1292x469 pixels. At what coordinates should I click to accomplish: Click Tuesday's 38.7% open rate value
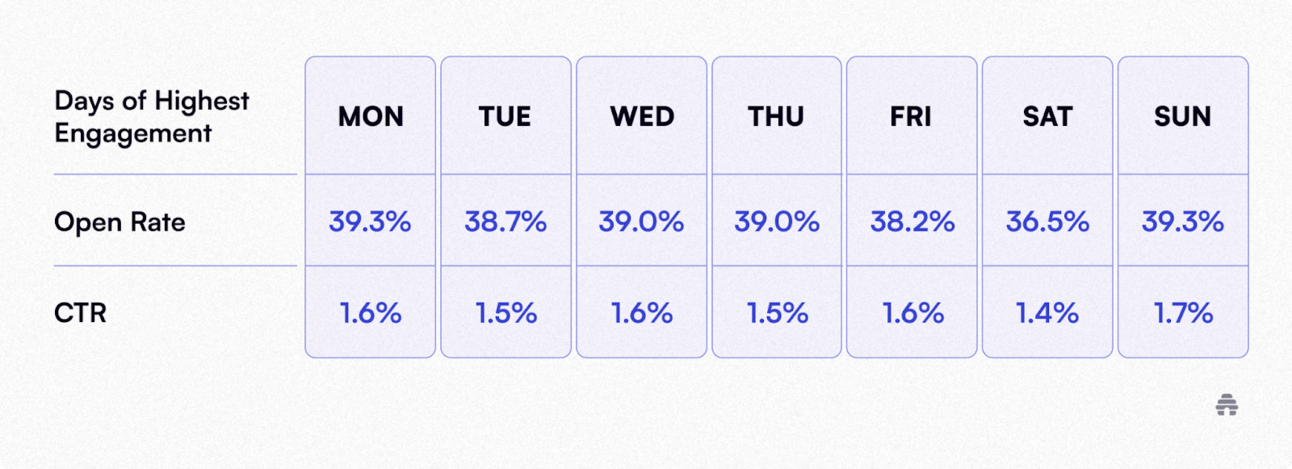click(505, 221)
